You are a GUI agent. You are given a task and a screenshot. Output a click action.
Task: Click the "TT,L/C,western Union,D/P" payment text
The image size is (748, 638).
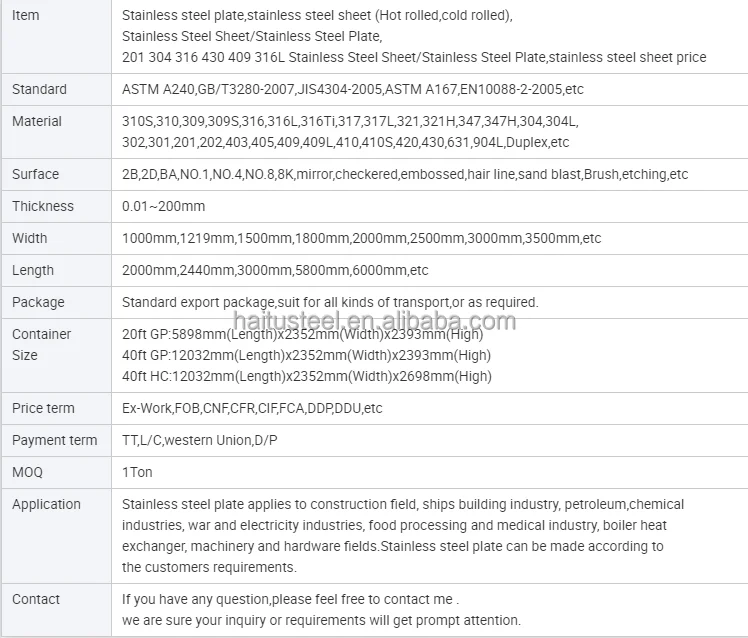tap(200, 440)
